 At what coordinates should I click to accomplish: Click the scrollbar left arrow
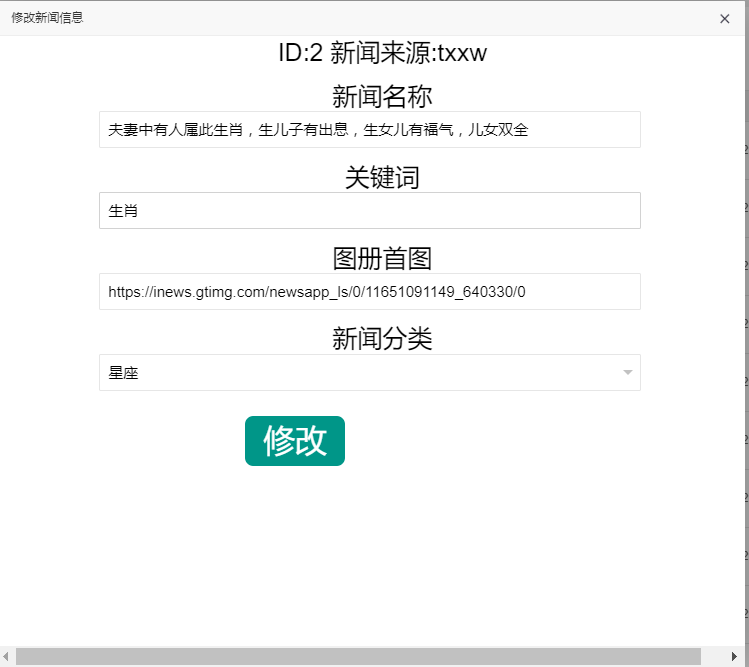6,656
